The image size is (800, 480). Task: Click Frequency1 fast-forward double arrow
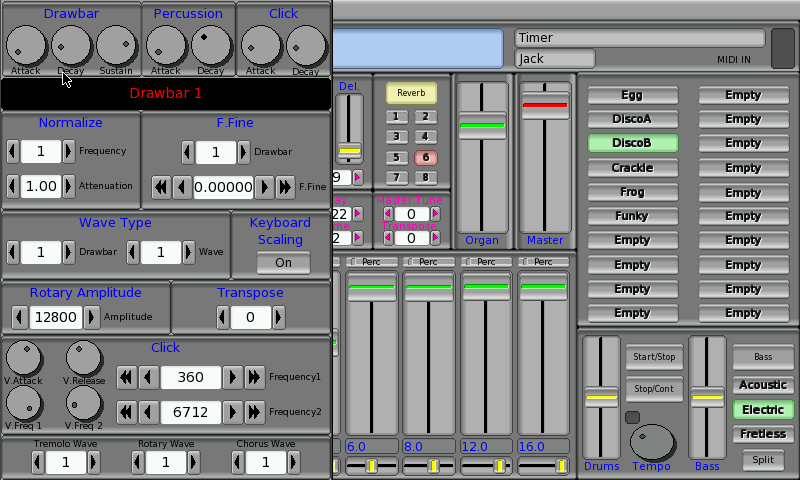point(254,377)
